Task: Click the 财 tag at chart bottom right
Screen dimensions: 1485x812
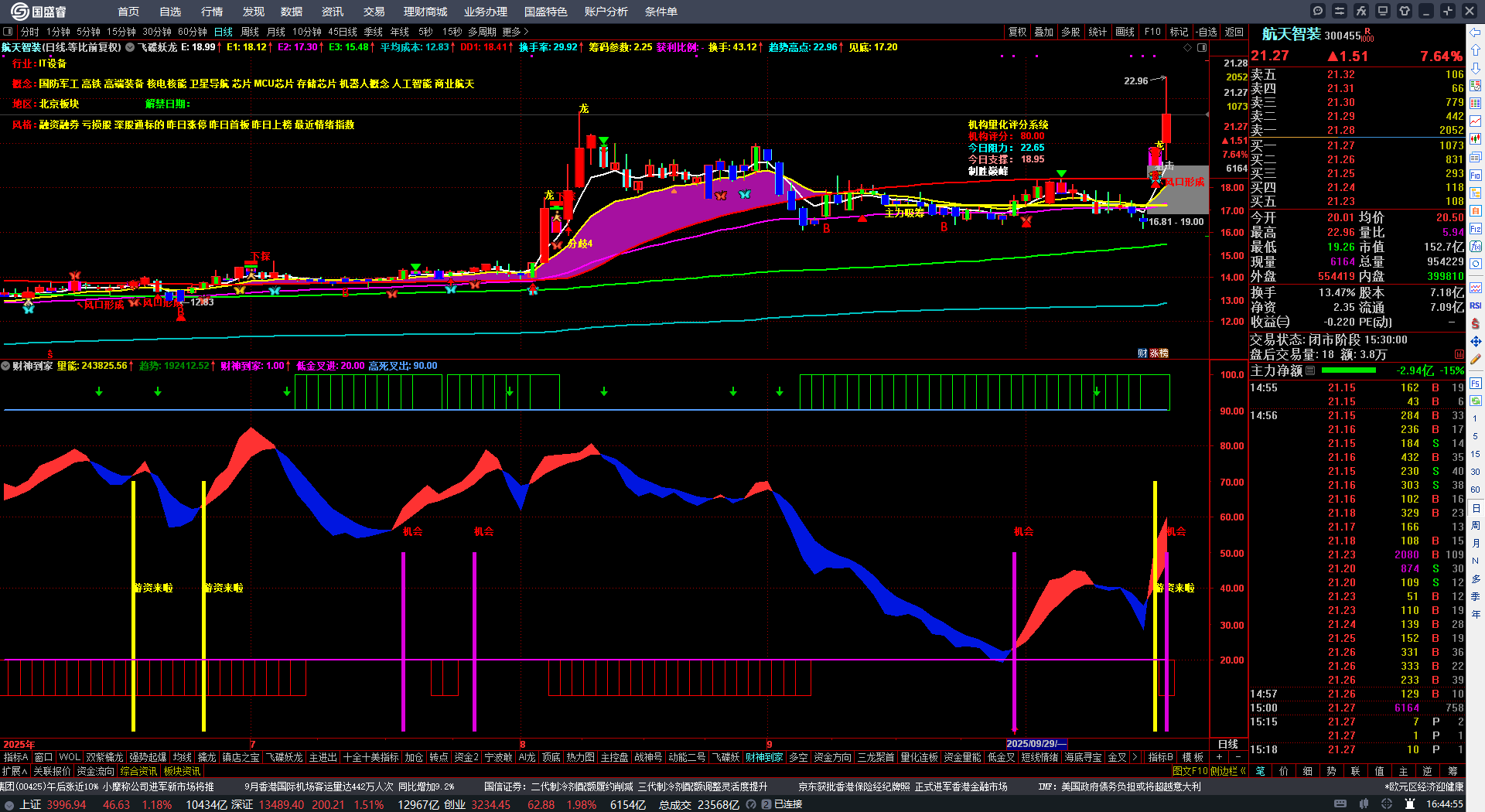Action: click(x=1142, y=353)
